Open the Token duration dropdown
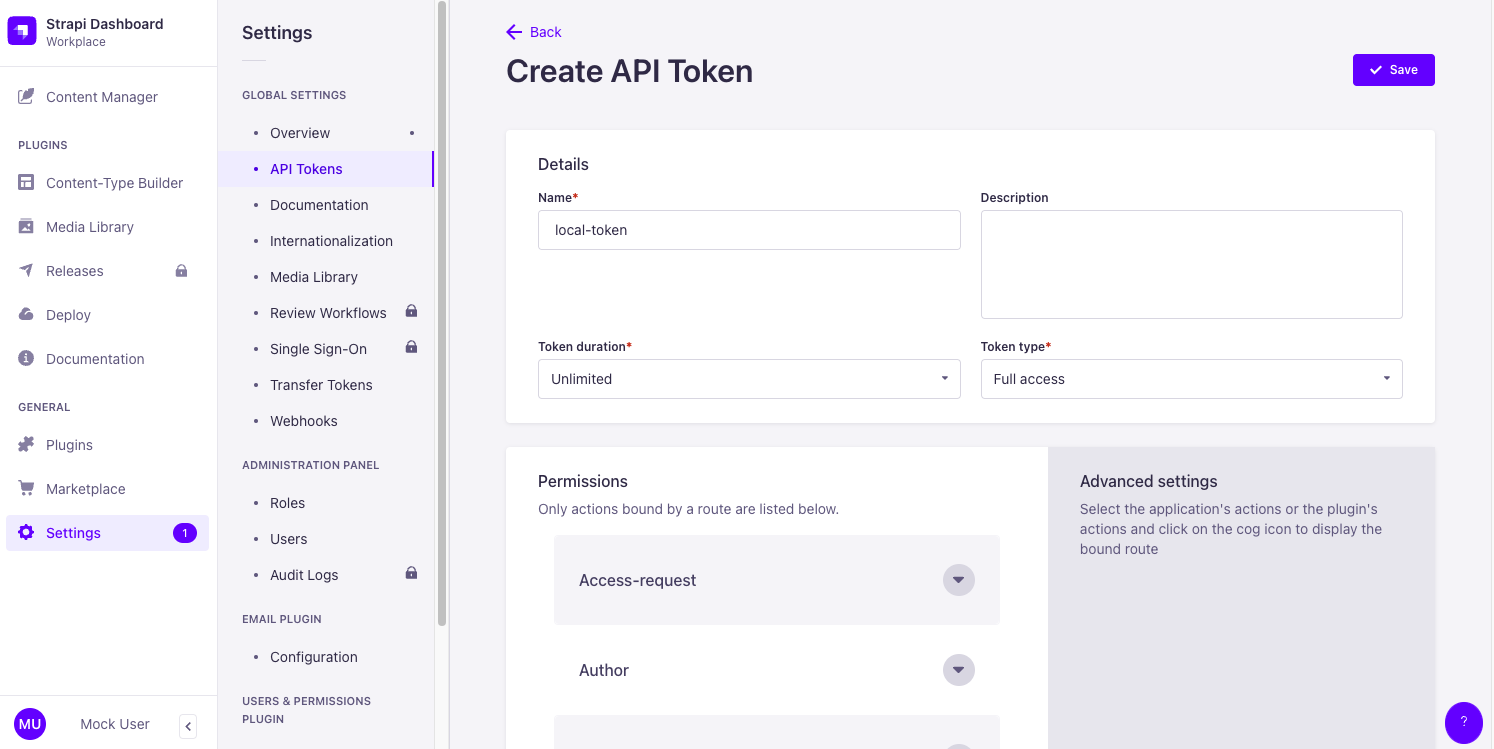This screenshot has height=749, width=1494. coord(748,379)
